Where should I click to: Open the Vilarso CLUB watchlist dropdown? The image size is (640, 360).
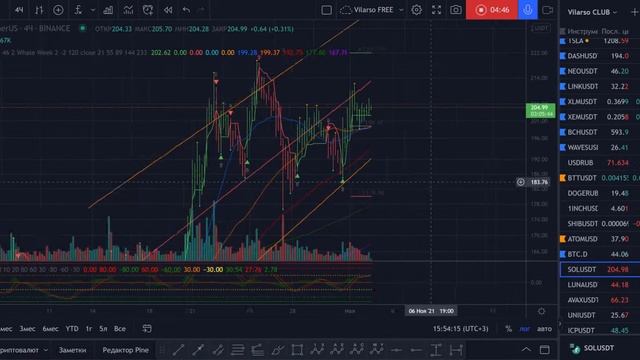(x=592, y=12)
